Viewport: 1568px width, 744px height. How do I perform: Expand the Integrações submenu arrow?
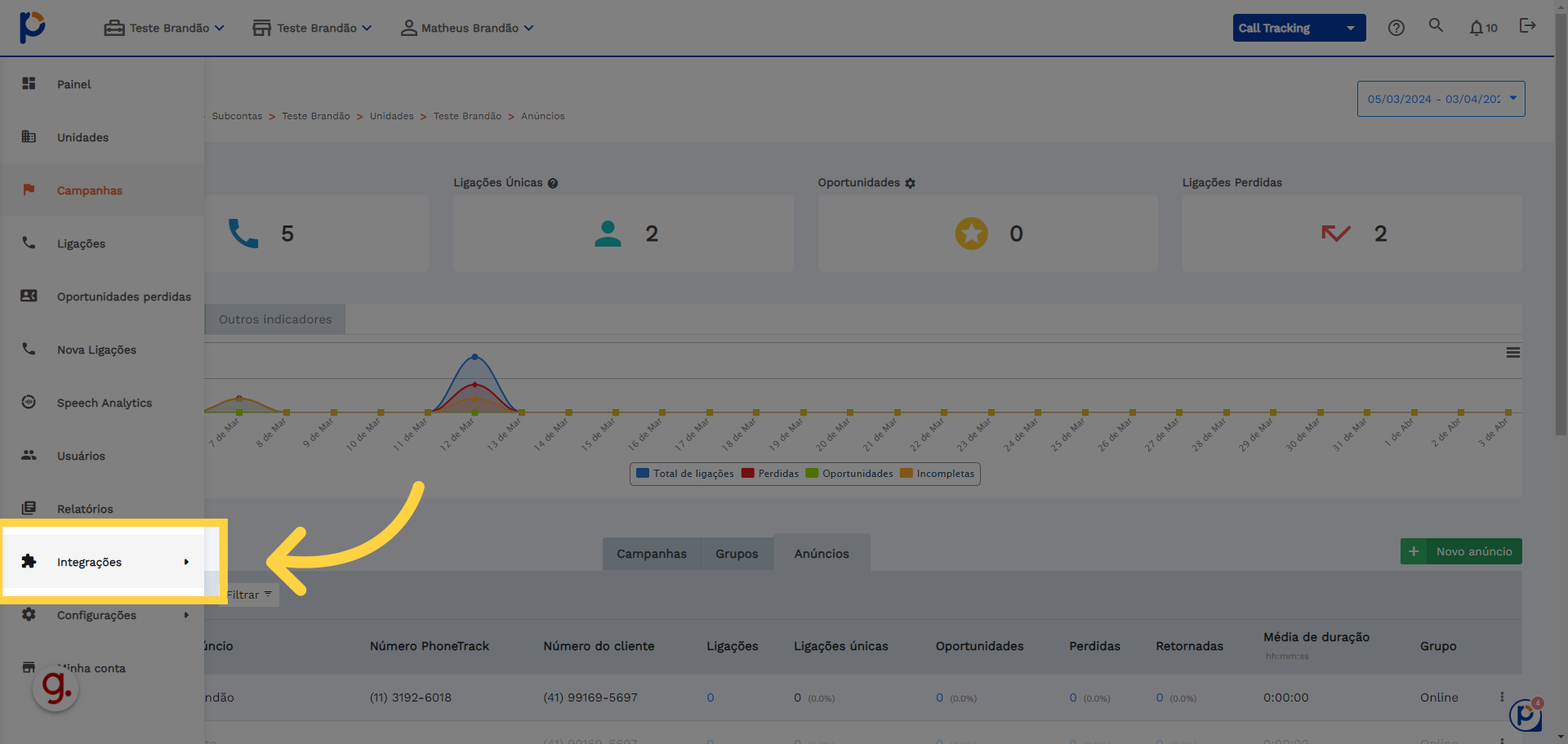[186, 562]
